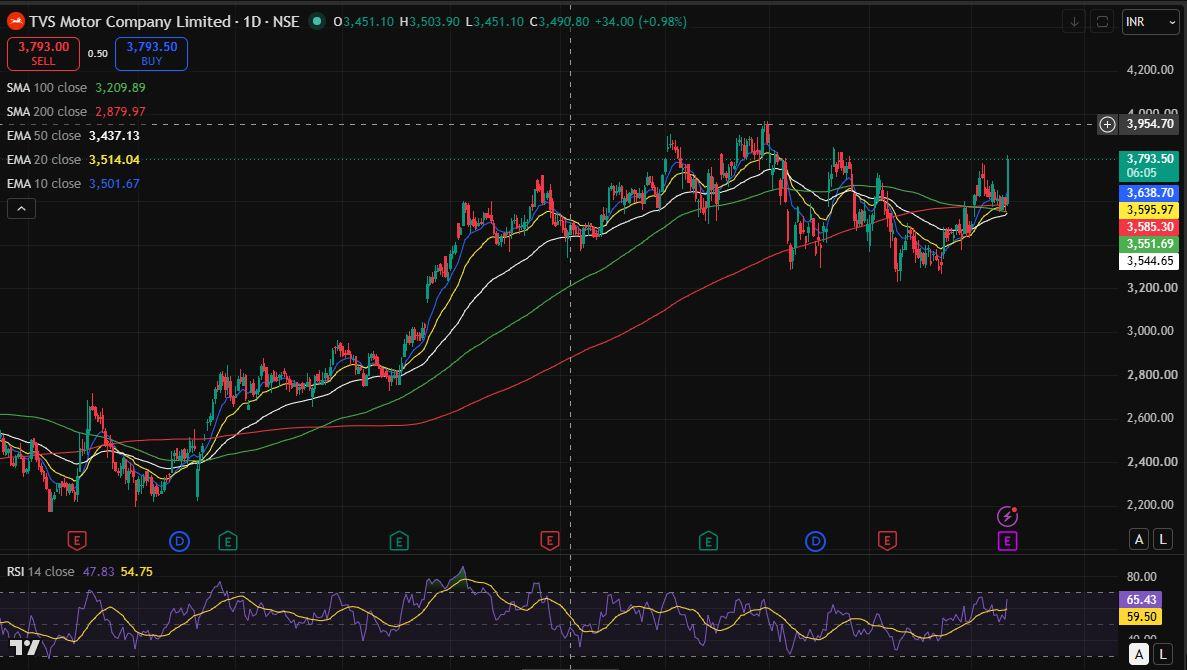Toggle auto scale A on RSI pane

[1139, 653]
